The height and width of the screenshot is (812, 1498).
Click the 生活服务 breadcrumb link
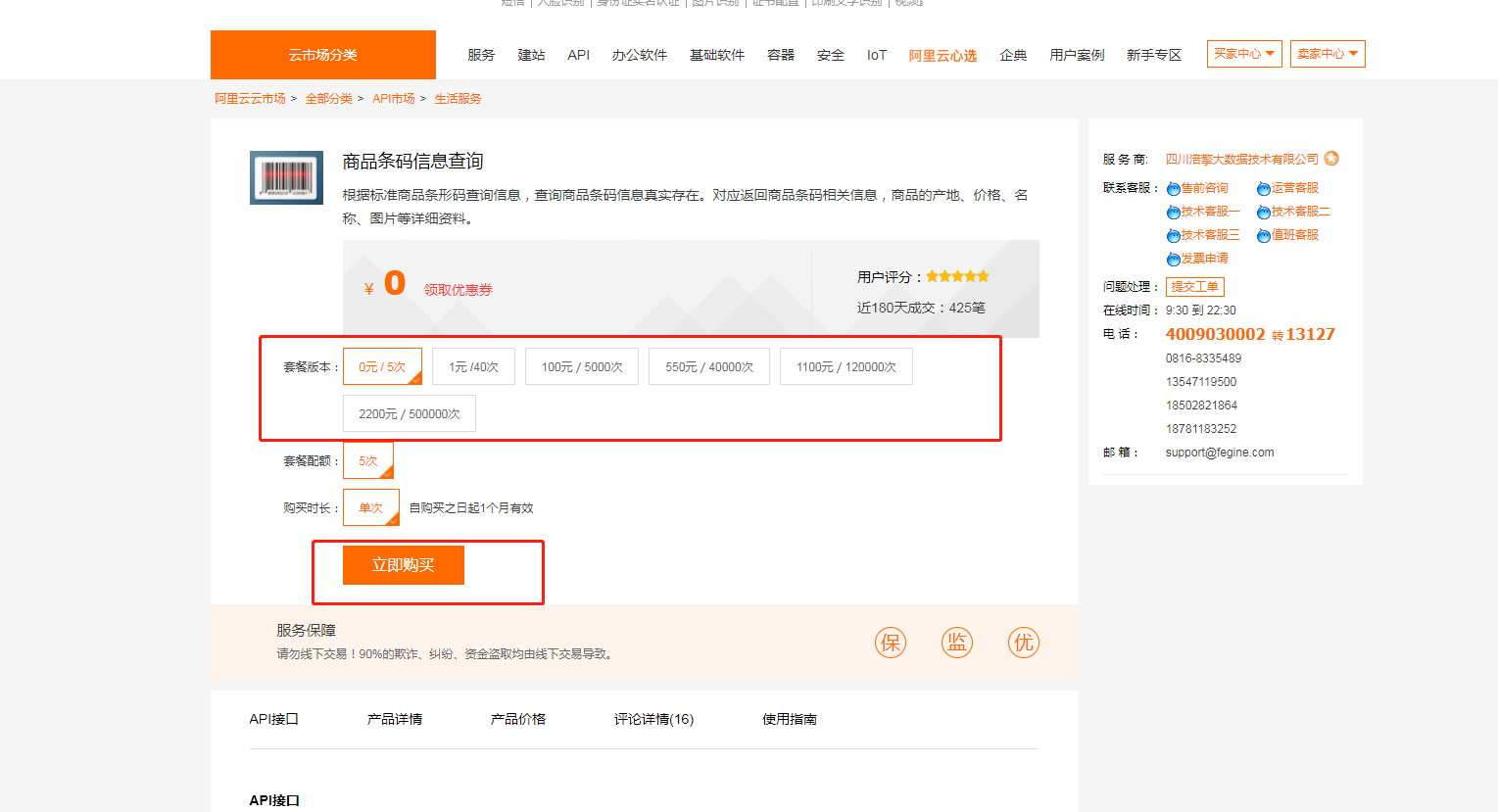click(458, 98)
